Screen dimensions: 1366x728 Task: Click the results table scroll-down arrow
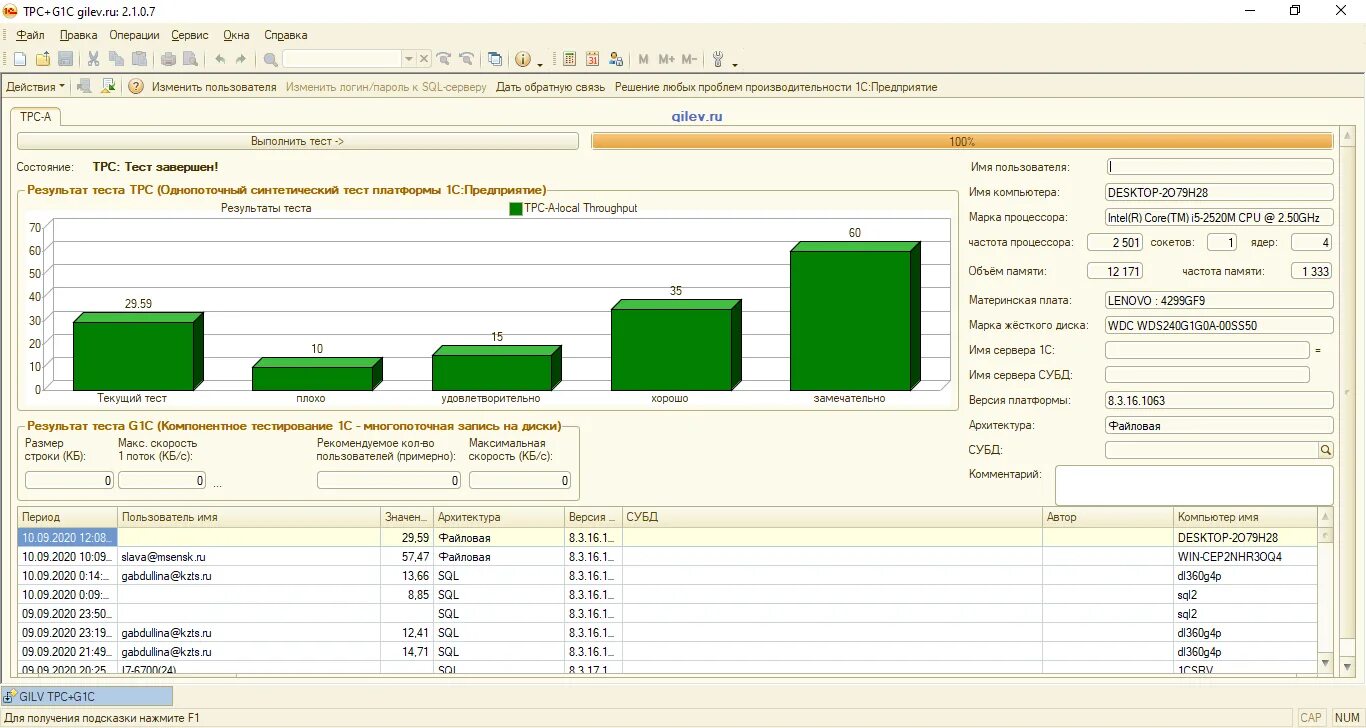[1326, 663]
